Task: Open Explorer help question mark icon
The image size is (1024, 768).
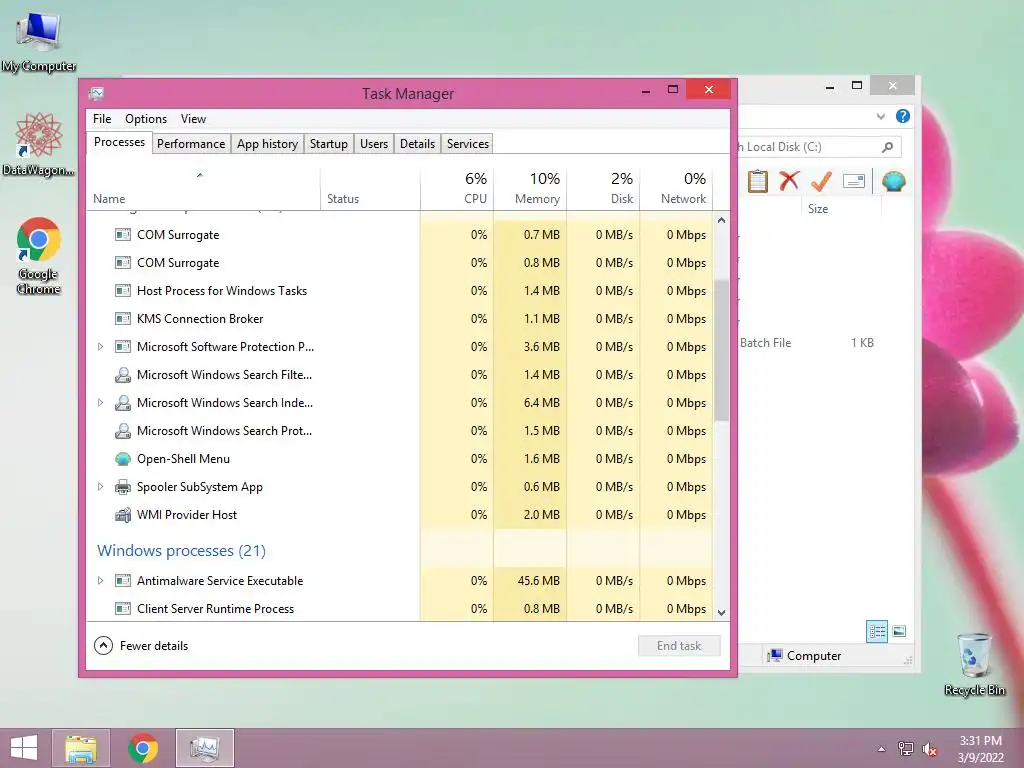Action: point(903,116)
